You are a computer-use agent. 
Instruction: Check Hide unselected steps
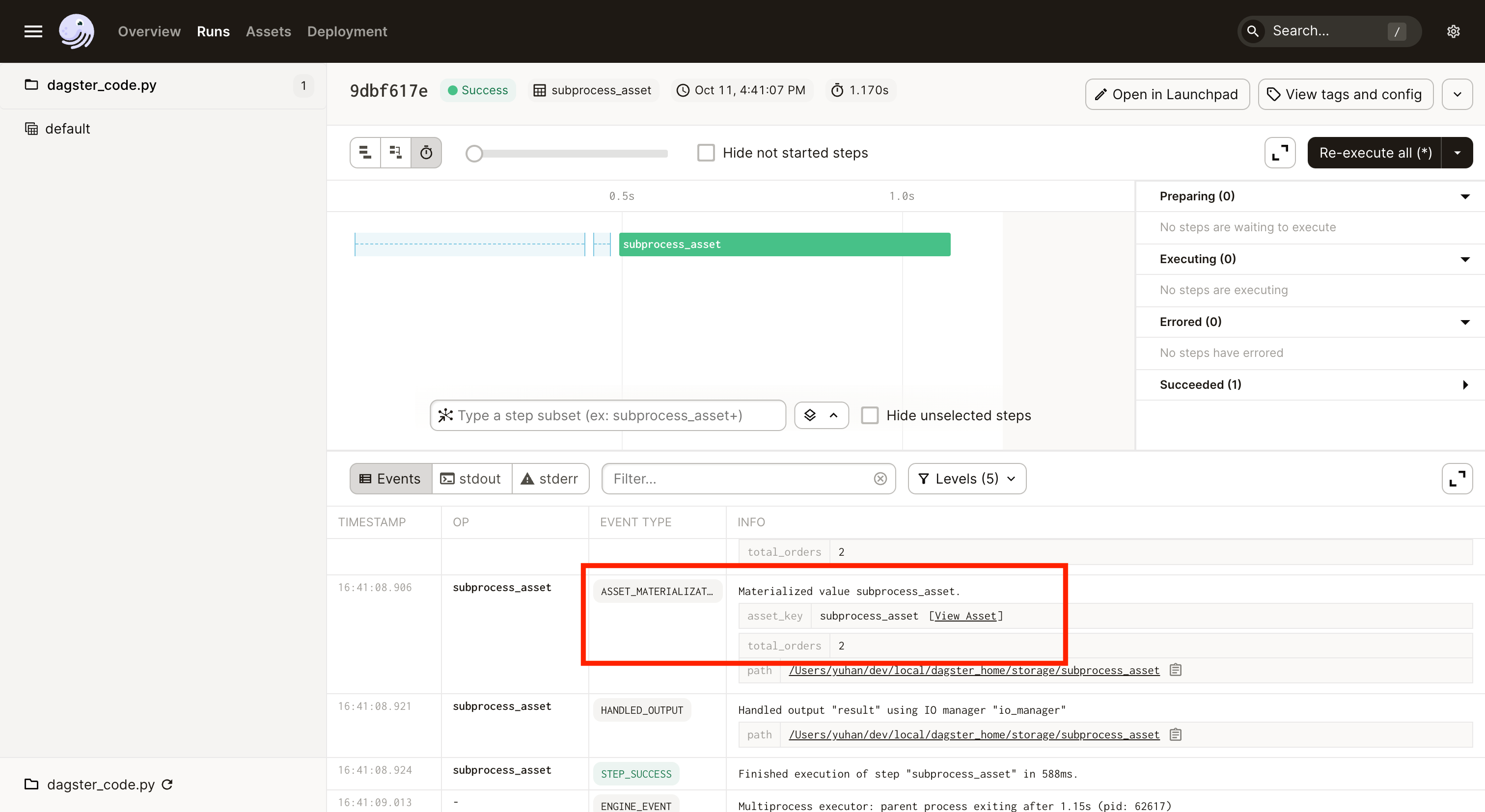coord(870,415)
